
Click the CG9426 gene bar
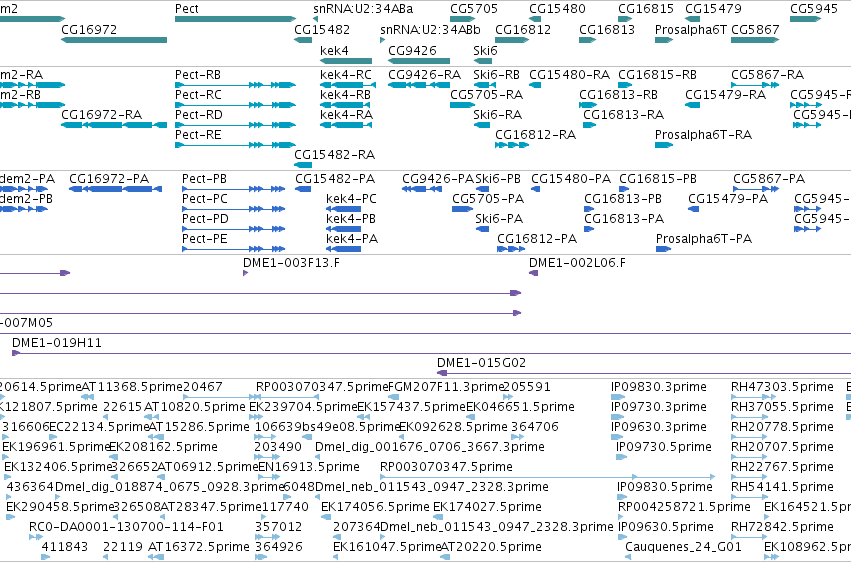[419, 61]
